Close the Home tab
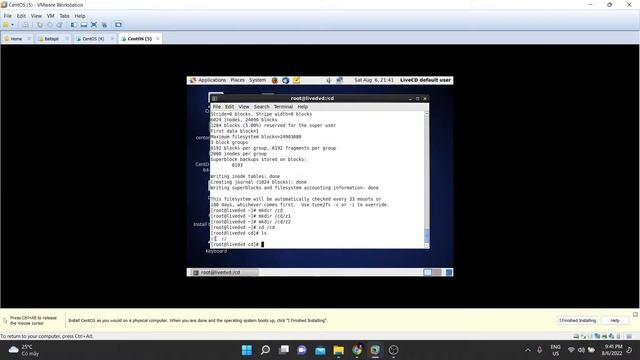Viewport: 640px width, 360px height. [x=29, y=39]
